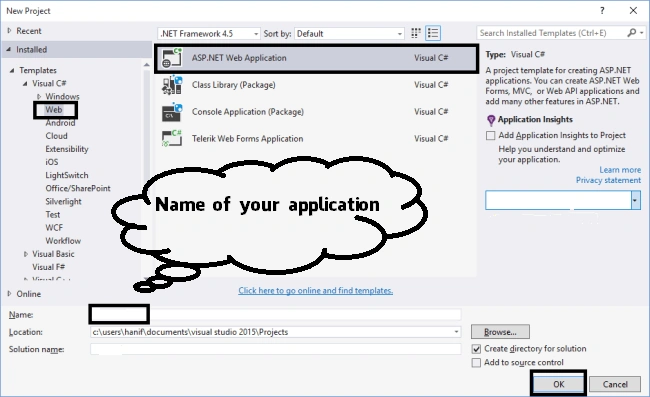
Task: Select ASP.NET Web Application template icon
Action: coord(172,58)
